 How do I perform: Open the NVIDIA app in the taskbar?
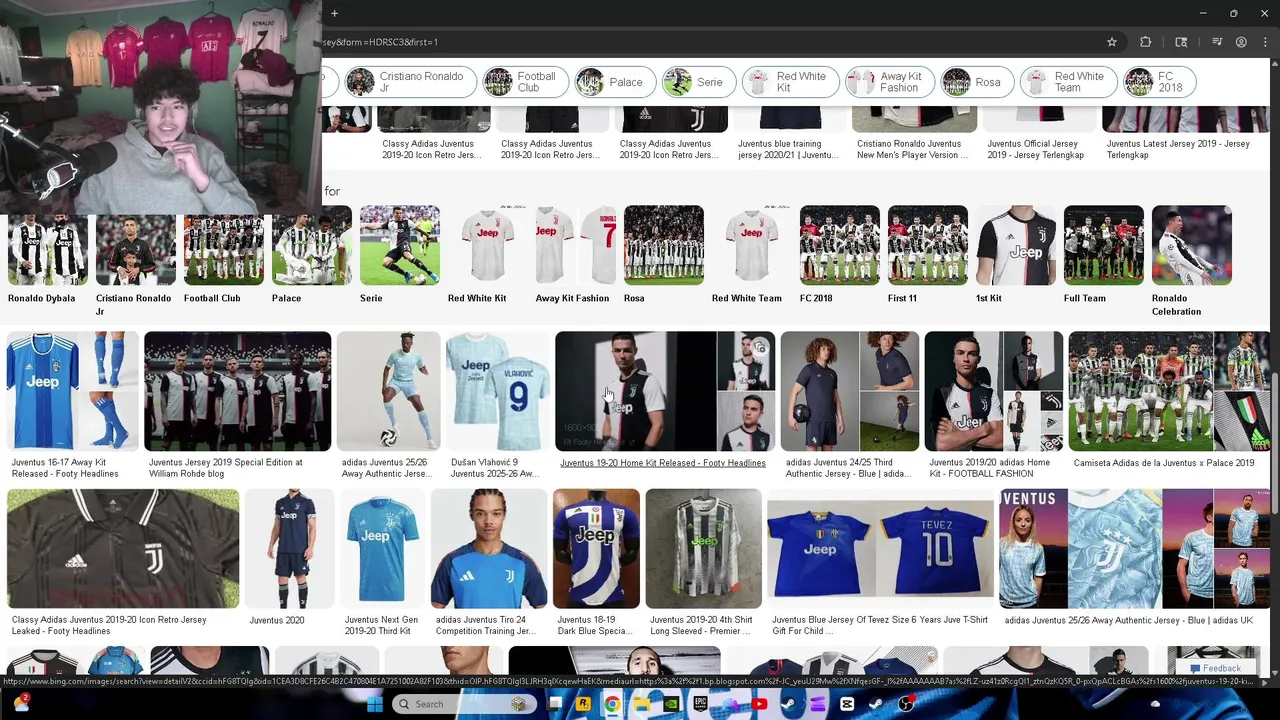(671, 704)
